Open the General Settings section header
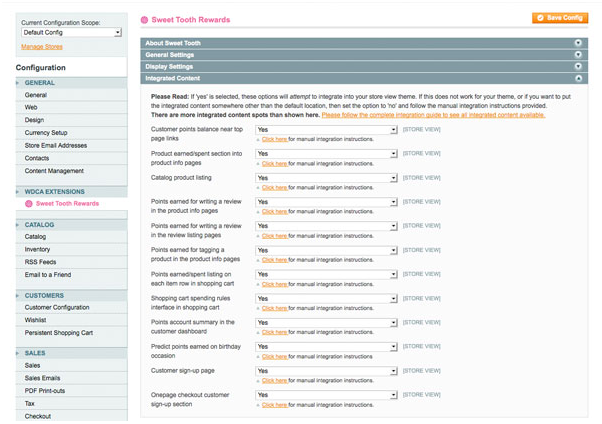 364,55
